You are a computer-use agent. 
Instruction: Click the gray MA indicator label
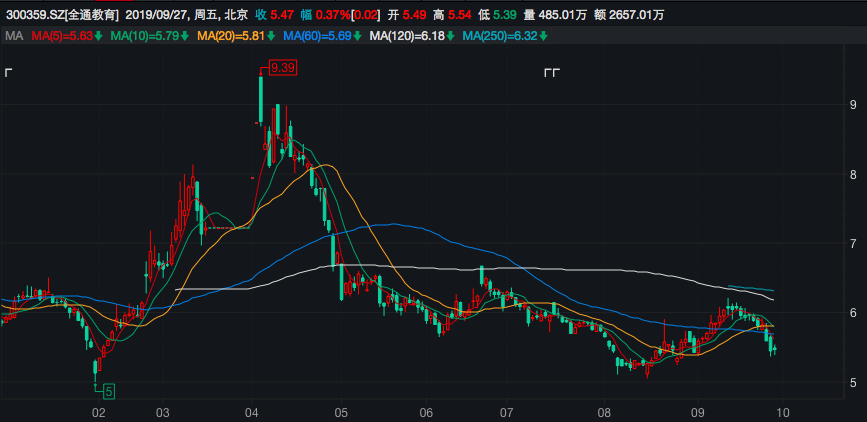[x=14, y=37]
